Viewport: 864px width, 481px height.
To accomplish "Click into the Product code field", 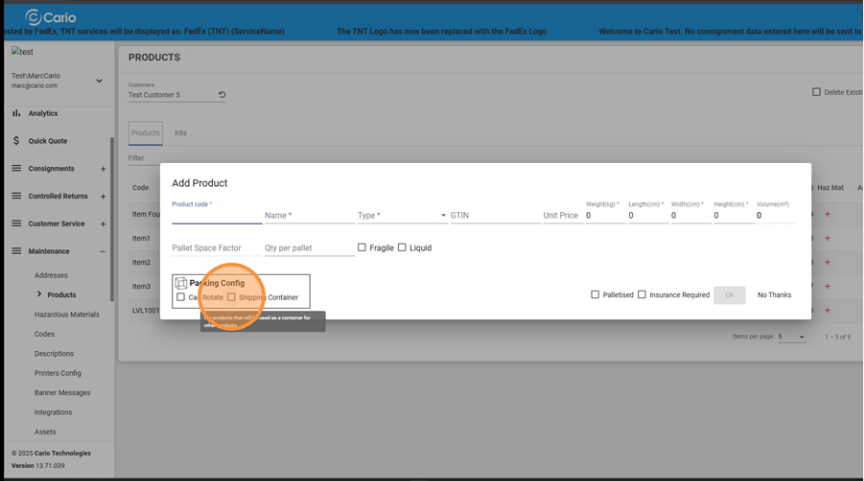I will pos(214,215).
